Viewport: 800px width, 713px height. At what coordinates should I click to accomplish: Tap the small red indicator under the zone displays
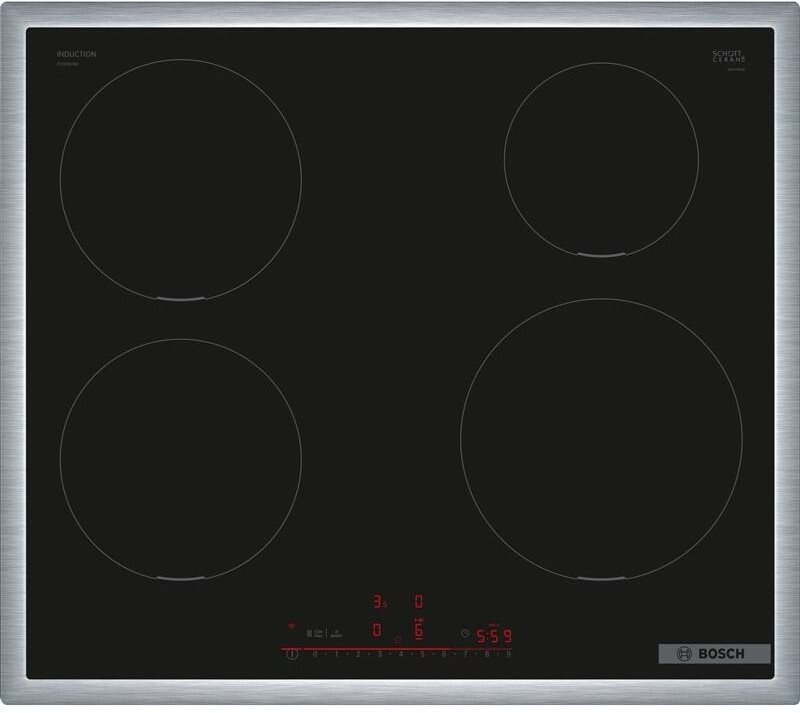[x=398, y=638]
